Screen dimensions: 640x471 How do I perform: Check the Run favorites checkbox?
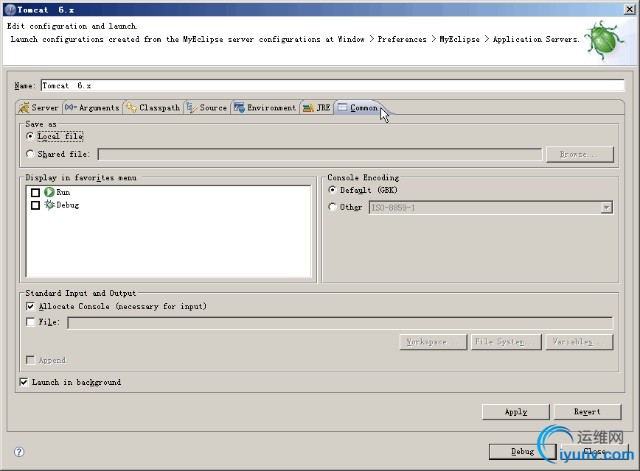pyautogui.click(x=36, y=192)
